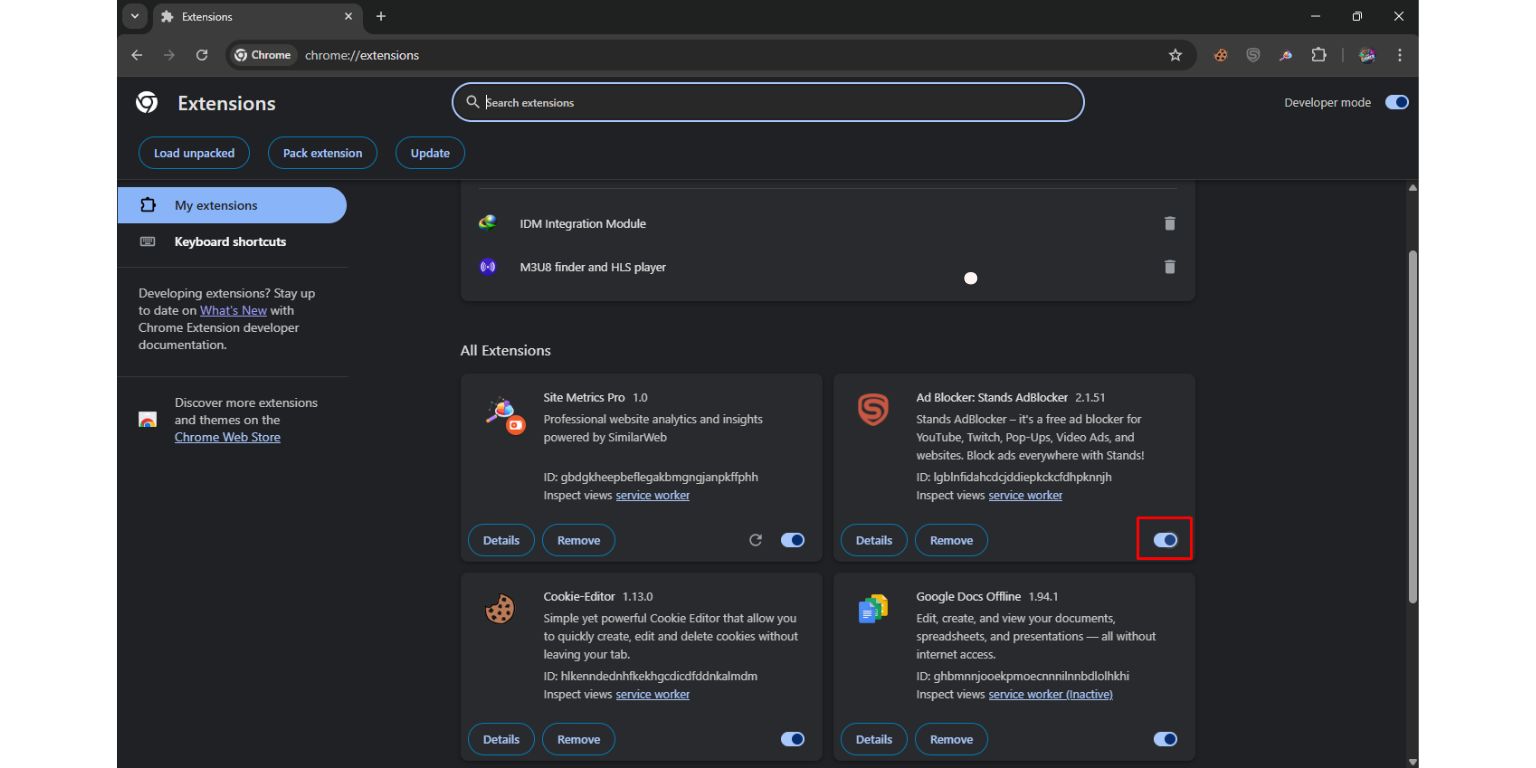Viewport: 1536px width, 768px height.
Task: Click the M3U8 finder extension icon
Action: [x=488, y=267]
